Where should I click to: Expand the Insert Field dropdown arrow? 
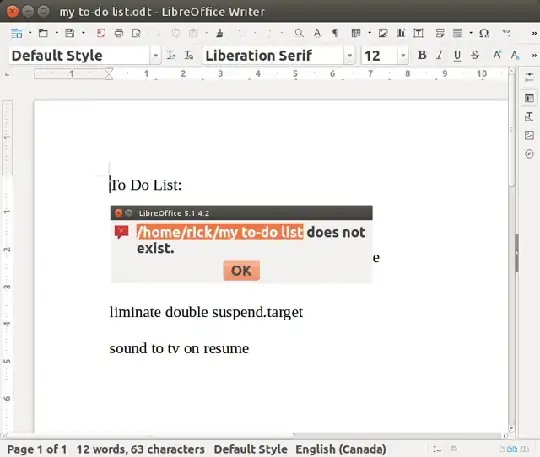click(x=471, y=33)
